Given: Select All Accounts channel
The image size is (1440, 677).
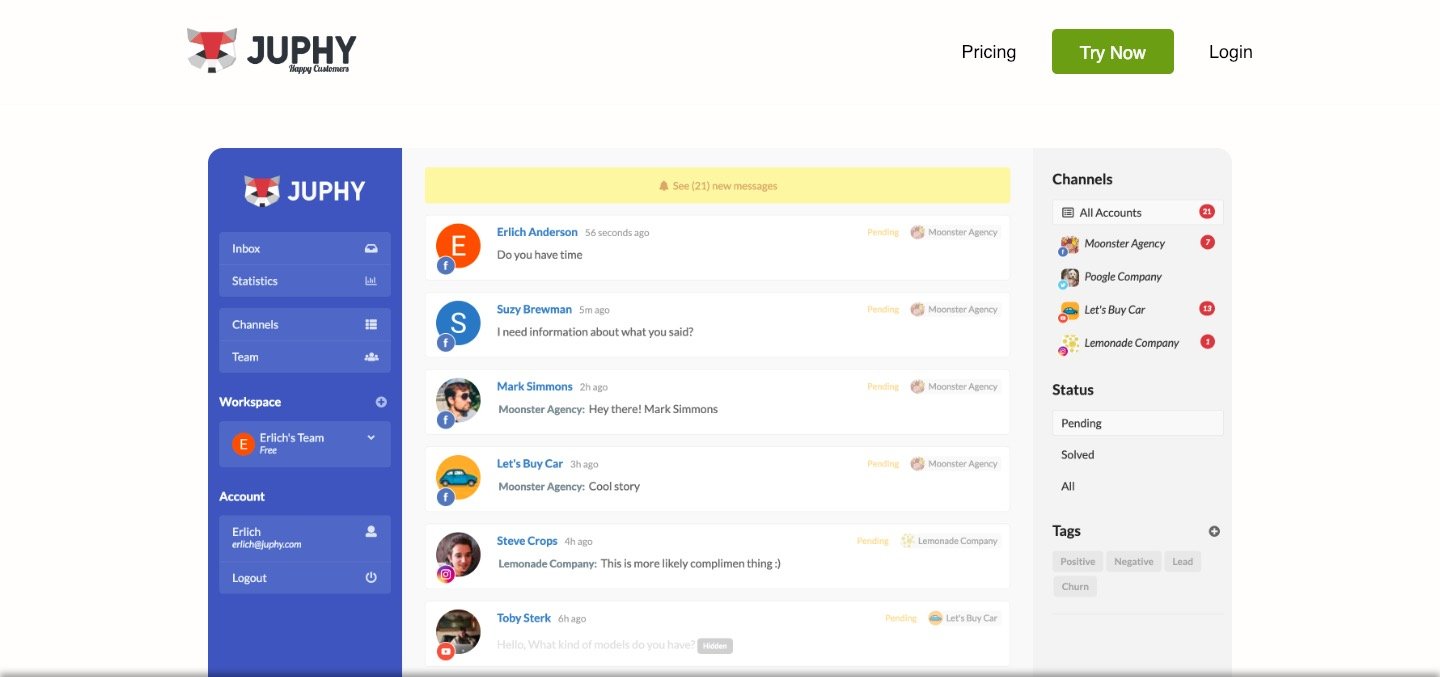Looking at the screenshot, I should 1137,213.
